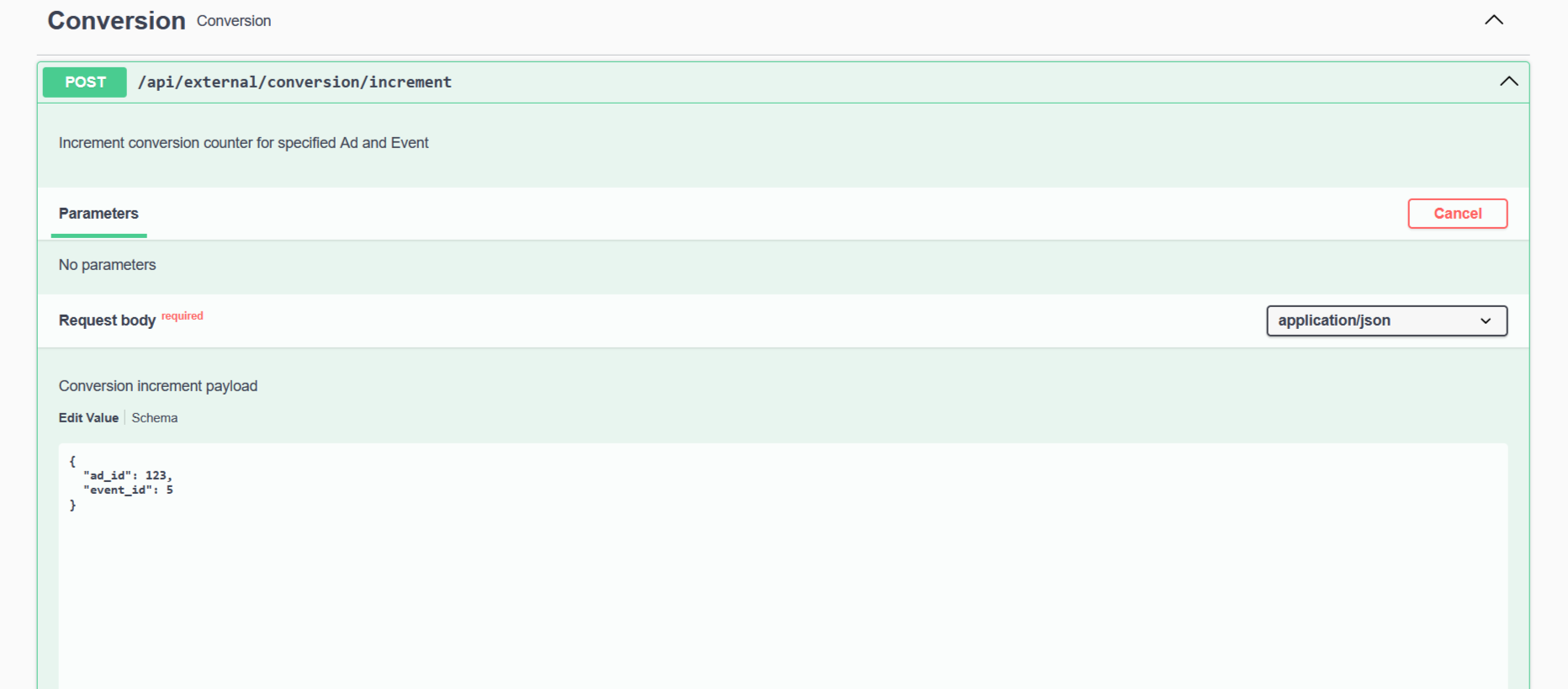Click inside the request body JSON editor

click(x=782, y=589)
